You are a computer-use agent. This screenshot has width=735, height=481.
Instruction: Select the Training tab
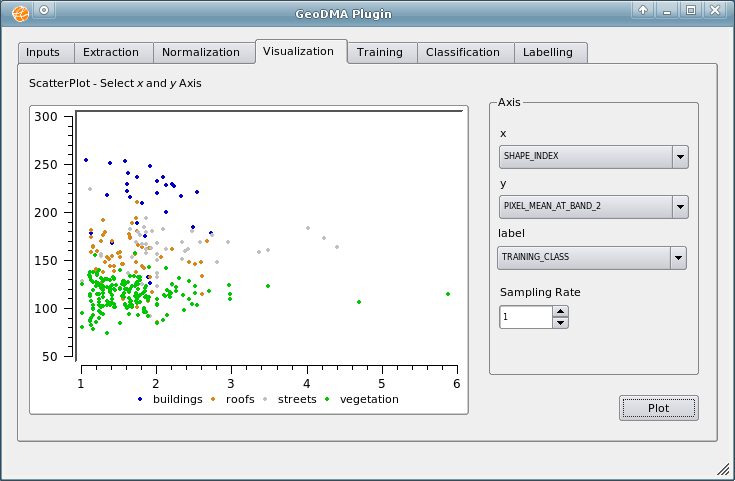[x=379, y=52]
